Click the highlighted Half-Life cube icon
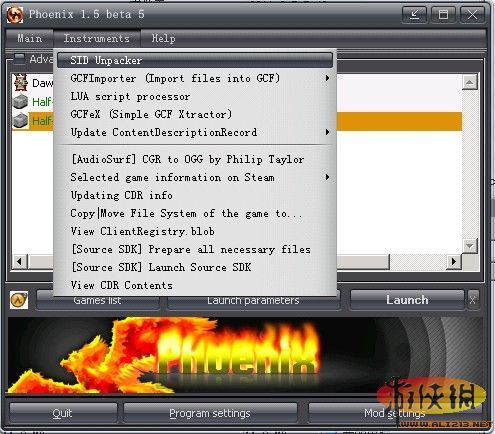This screenshot has width=495, height=434. [x=20, y=120]
